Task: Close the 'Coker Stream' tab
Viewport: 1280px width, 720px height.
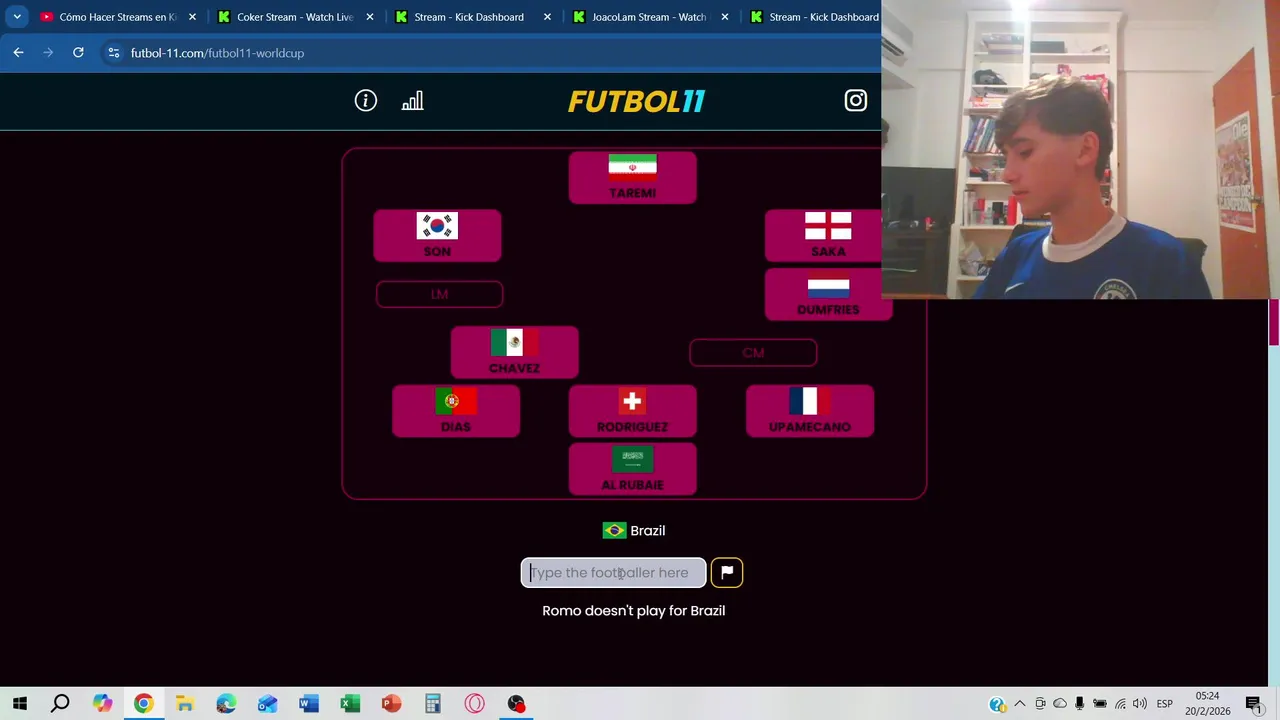Action: tap(370, 17)
